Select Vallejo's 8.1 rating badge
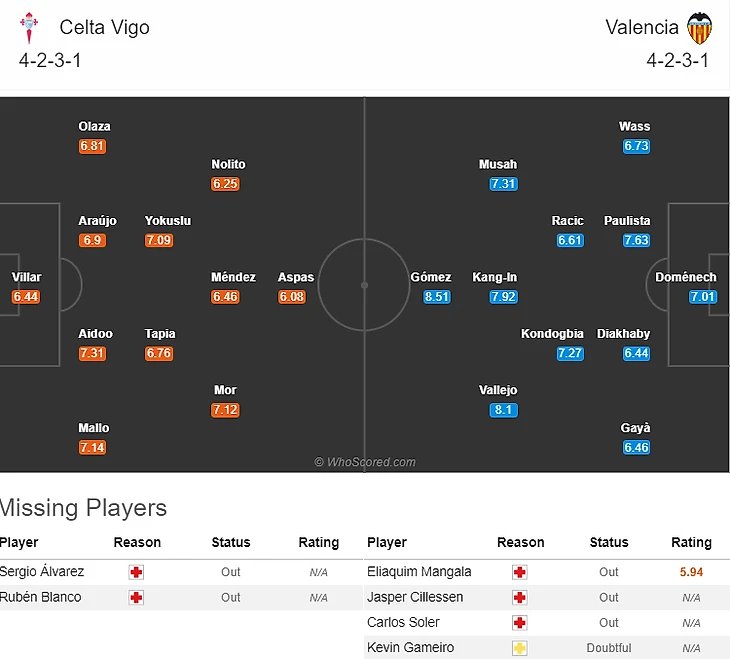The height and width of the screenshot is (659, 730). 503,410
